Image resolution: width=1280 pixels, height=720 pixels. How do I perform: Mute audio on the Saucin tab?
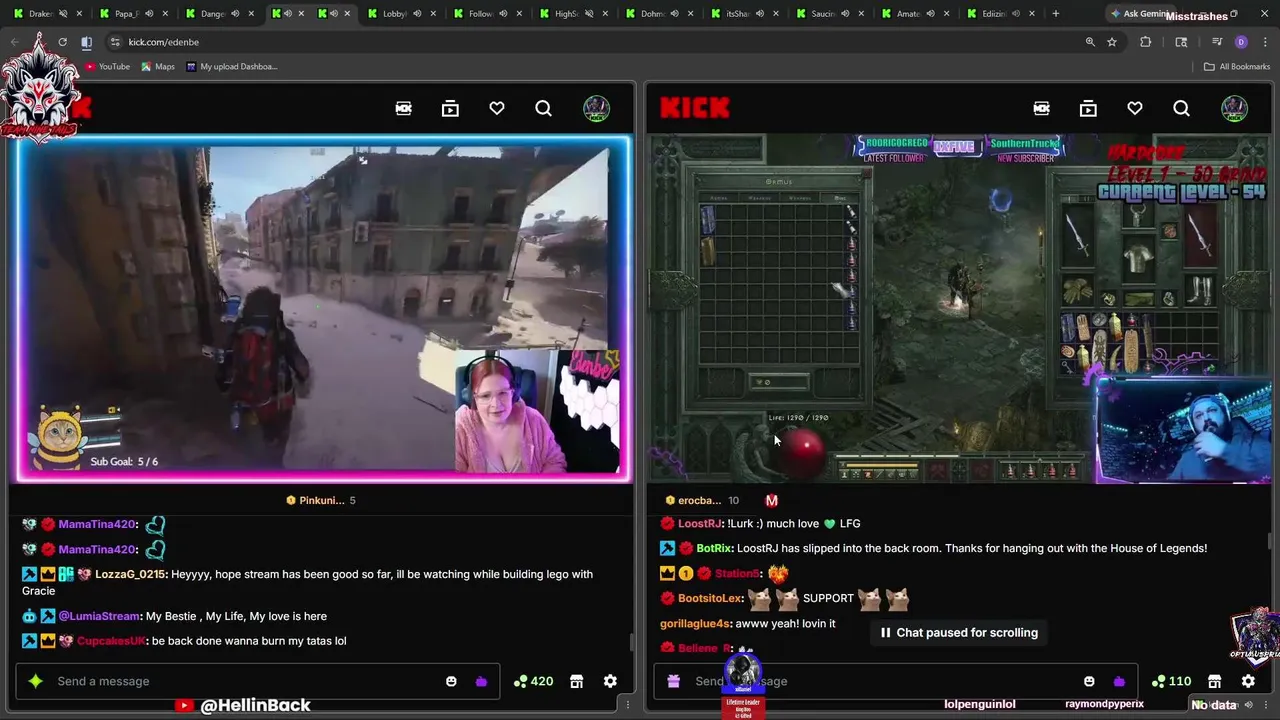coord(845,13)
